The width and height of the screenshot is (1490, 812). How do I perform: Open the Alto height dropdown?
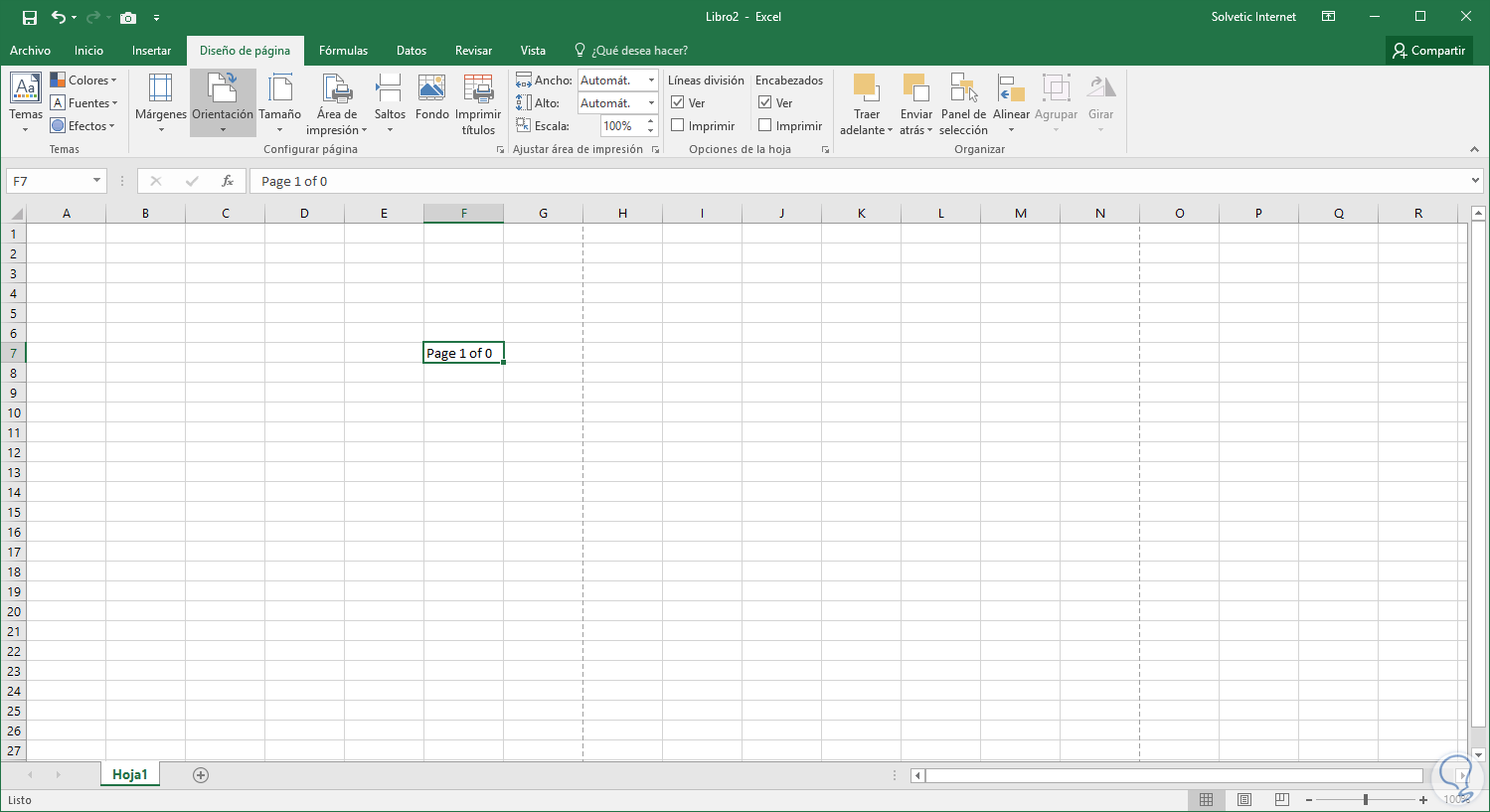point(651,103)
